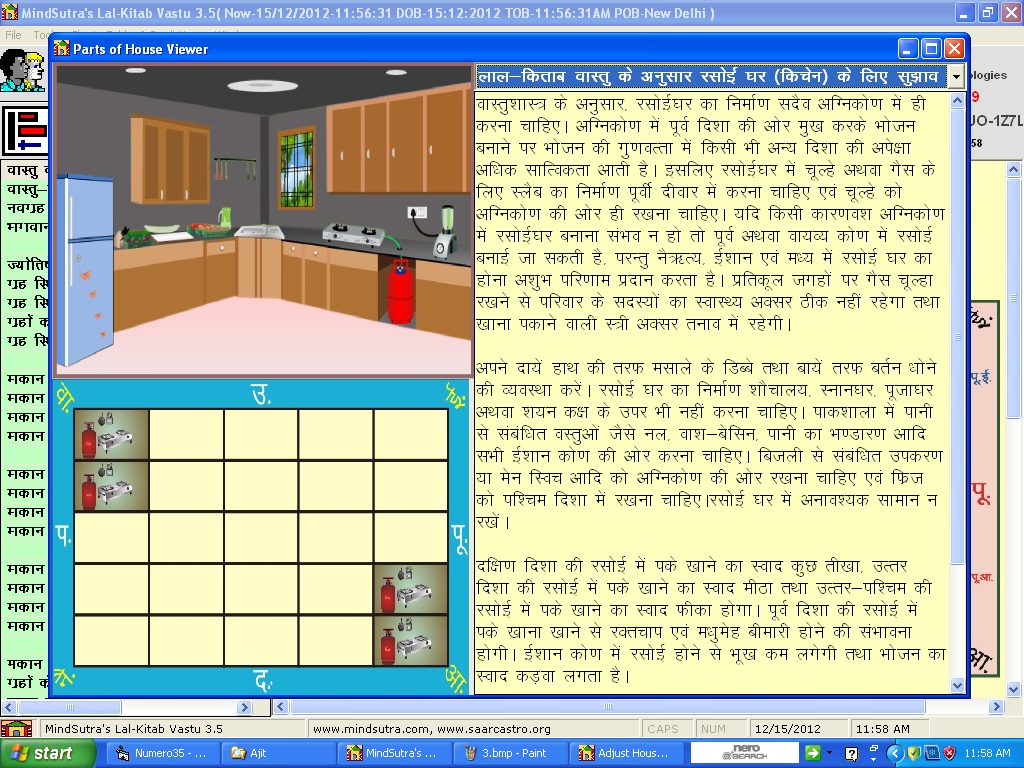Viewport: 1024px width, 768px height.
Task: Close the Parts of House Viewer window
Action: [954, 48]
